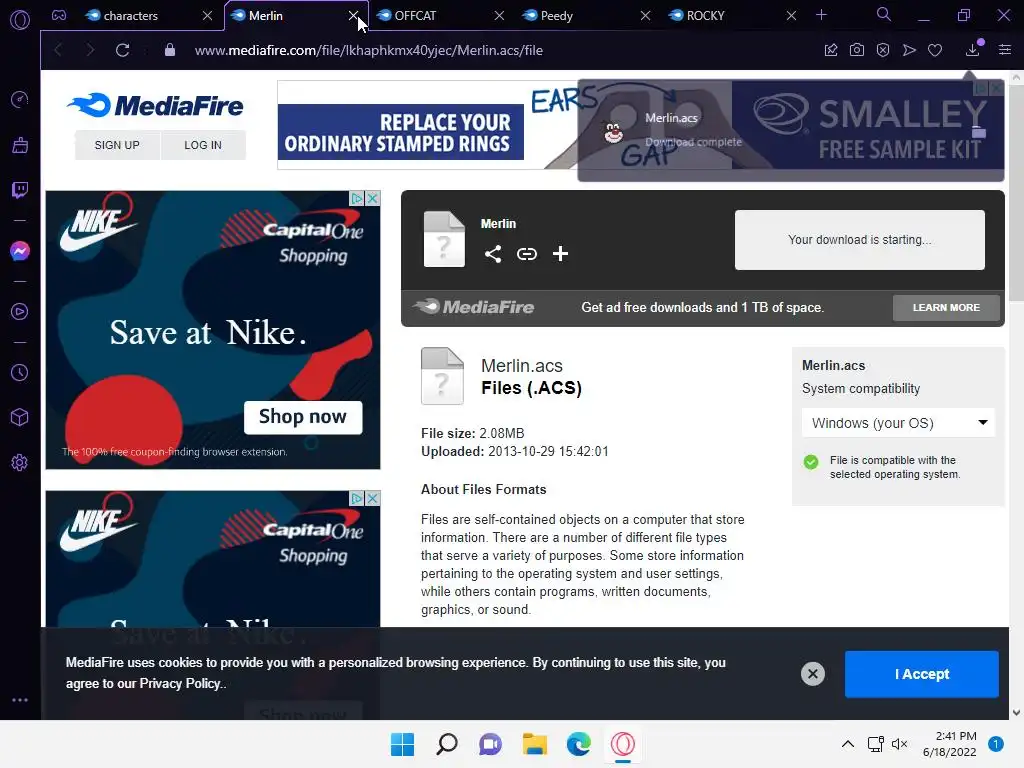The image size is (1024, 768).
Task: Go forward to next page
Action: pyautogui.click(x=90, y=50)
